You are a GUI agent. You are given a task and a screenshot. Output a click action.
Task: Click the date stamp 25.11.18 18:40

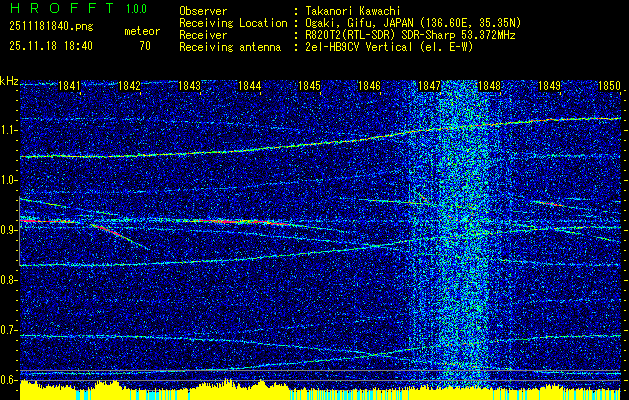51,46
